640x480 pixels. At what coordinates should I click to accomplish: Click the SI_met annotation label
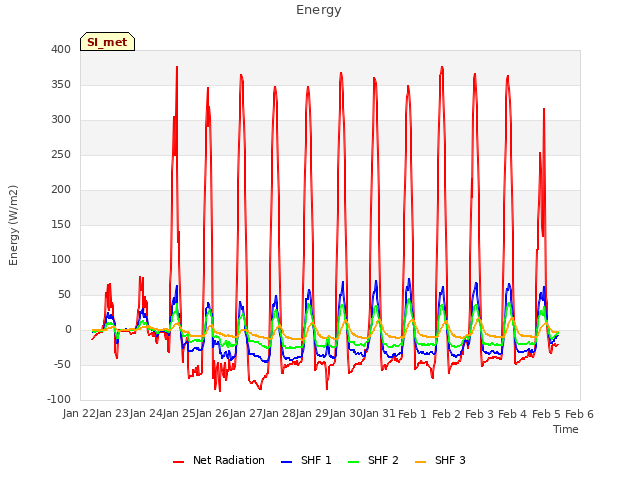point(107,42)
